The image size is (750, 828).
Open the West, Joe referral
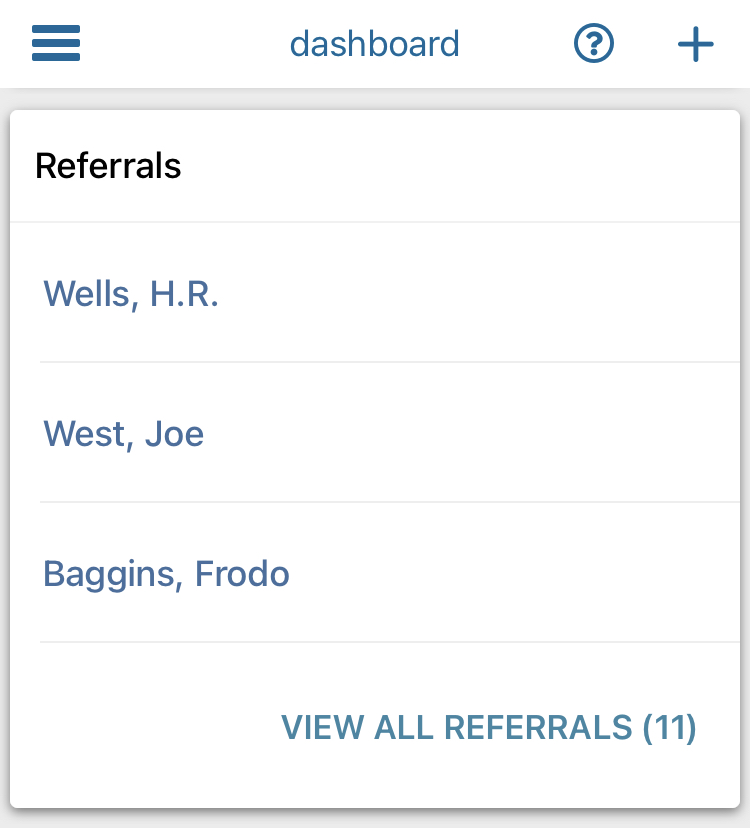[124, 434]
